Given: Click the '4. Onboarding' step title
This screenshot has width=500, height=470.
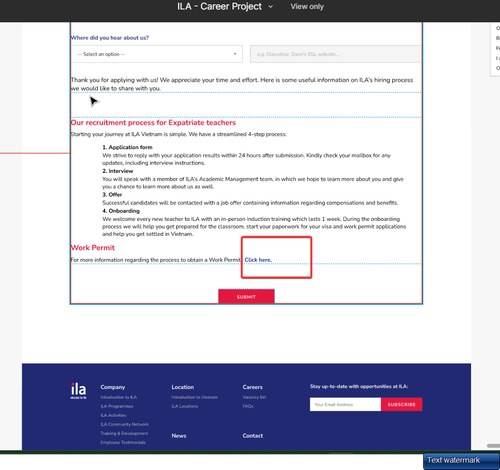Looking at the screenshot, I should 121,211.
